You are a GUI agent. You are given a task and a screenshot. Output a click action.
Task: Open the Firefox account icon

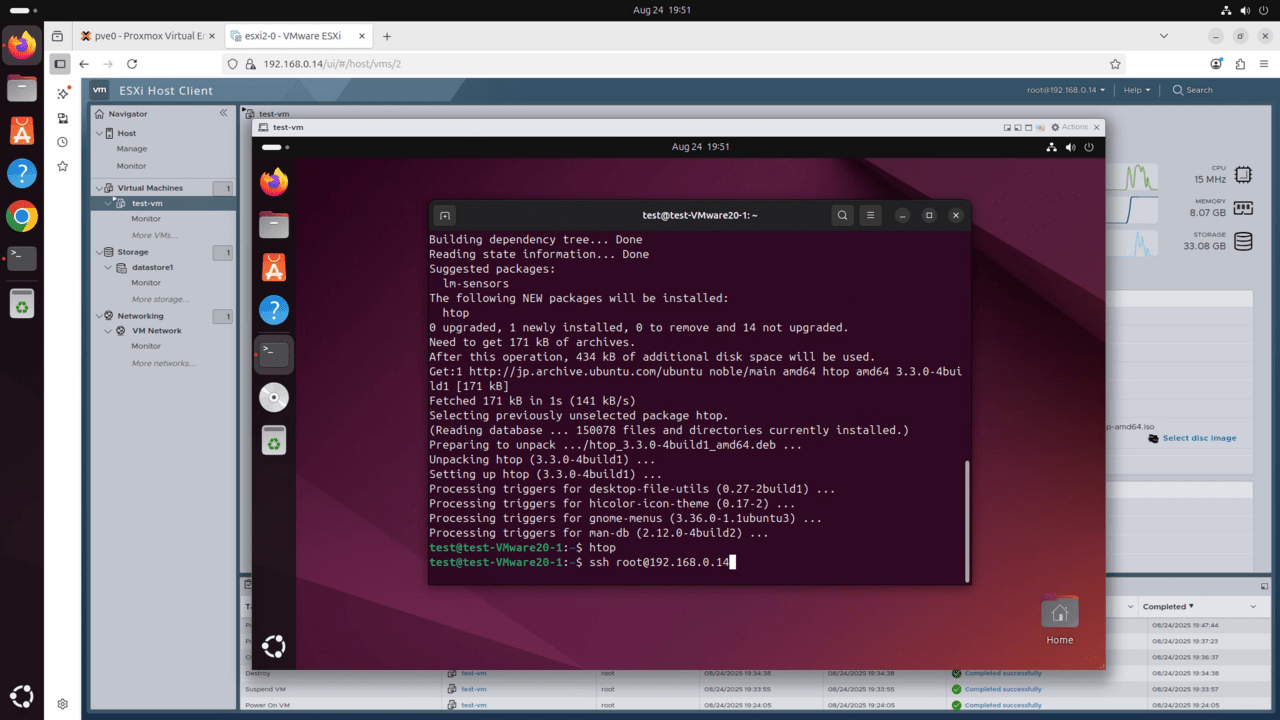click(1216, 64)
